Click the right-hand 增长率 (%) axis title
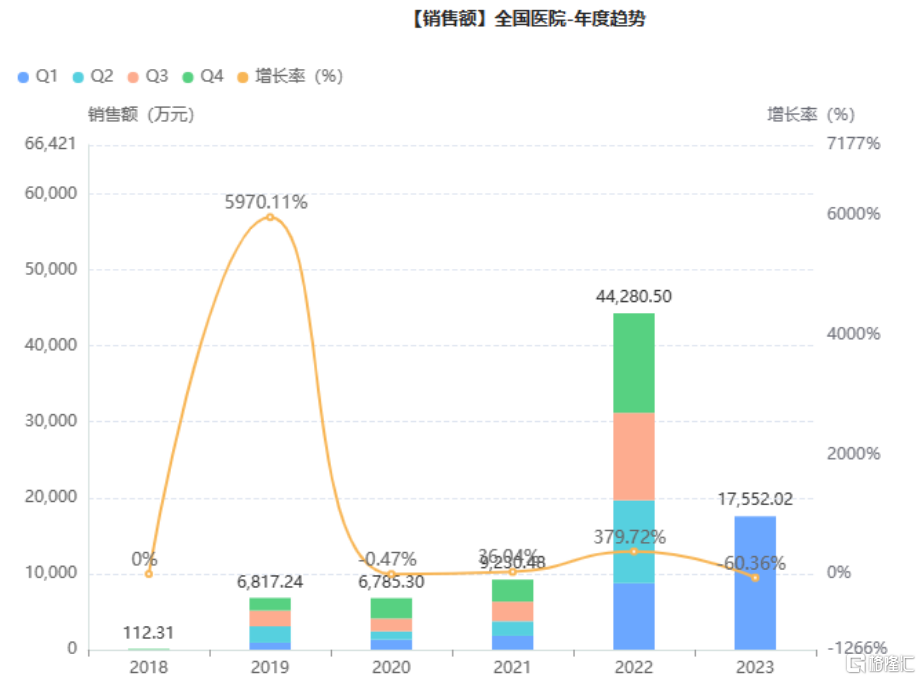 click(x=811, y=115)
